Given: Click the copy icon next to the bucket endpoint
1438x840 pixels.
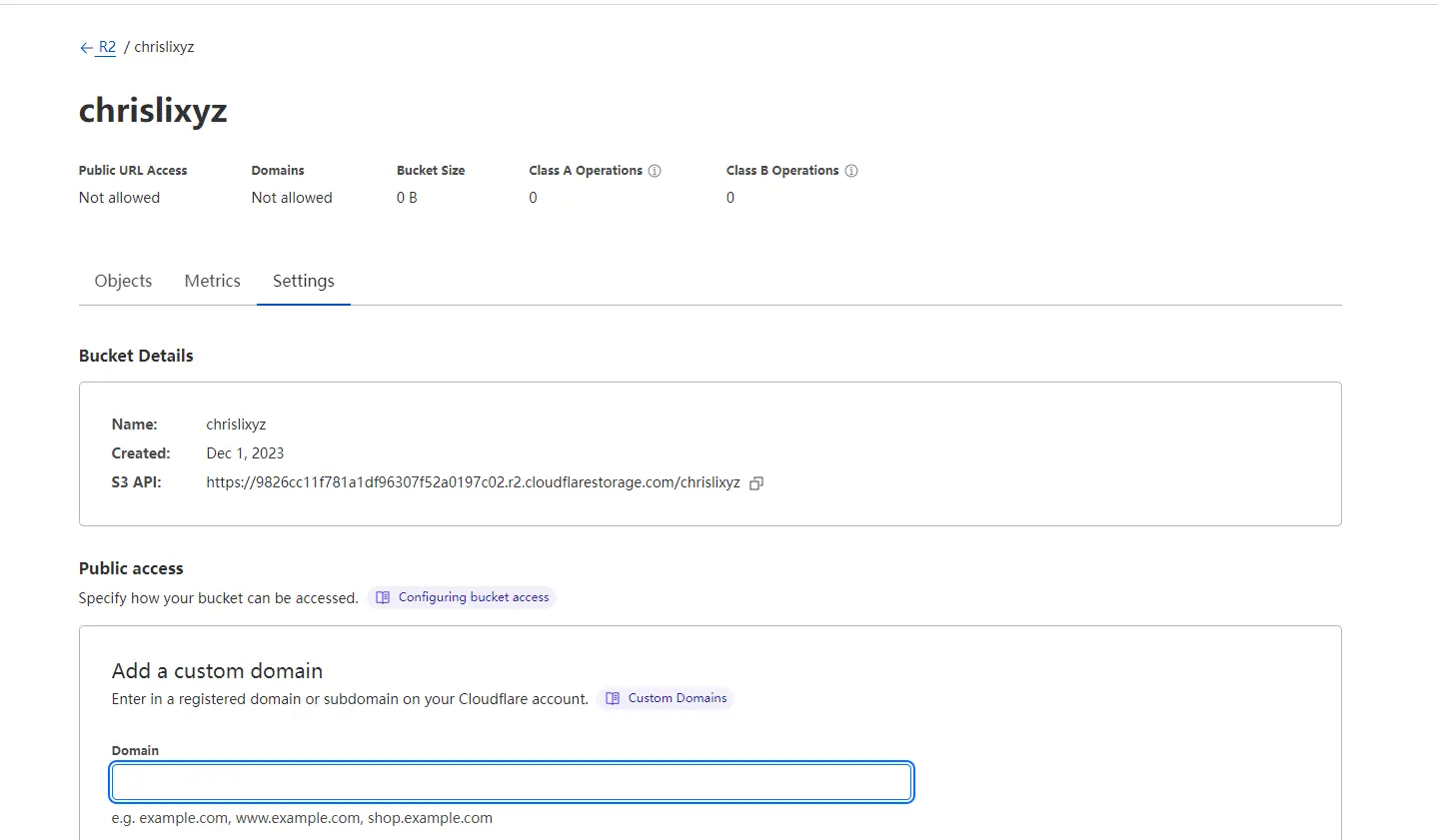Looking at the screenshot, I should coord(756,482).
